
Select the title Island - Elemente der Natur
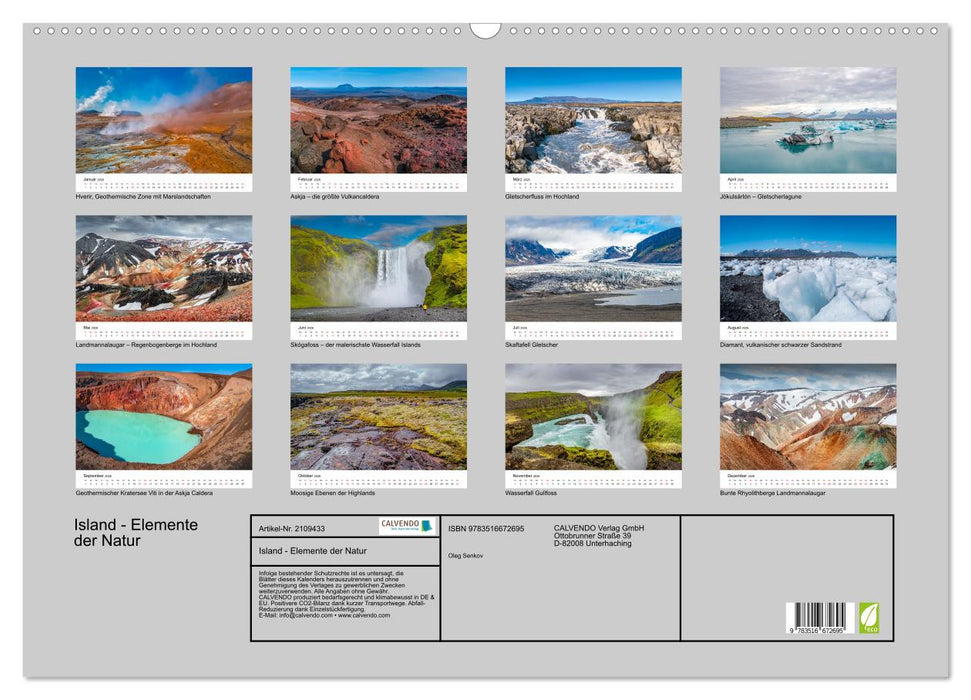pos(131,530)
